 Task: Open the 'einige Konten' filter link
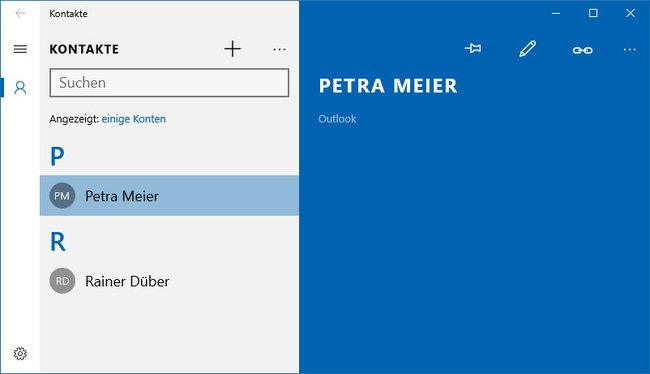pos(133,119)
